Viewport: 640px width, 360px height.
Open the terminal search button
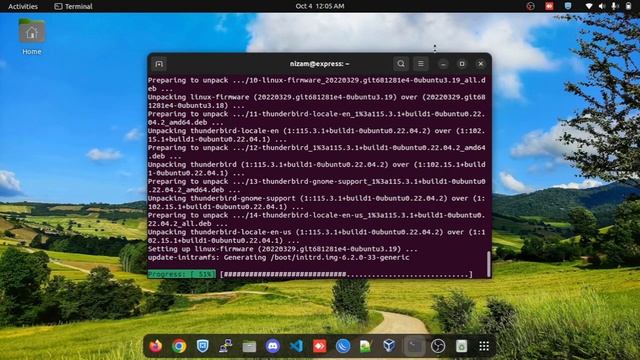tap(401, 64)
